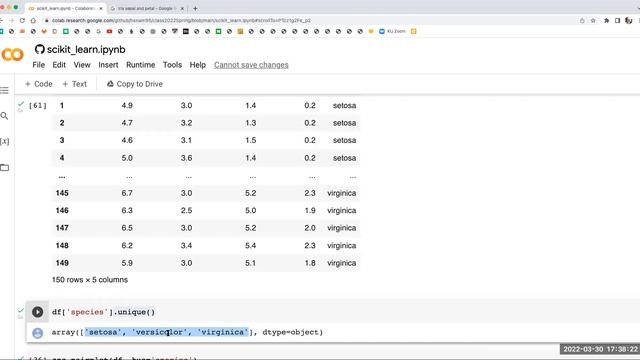The height and width of the screenshot is (360, 640).
Task: Open a new browser tab
Action: tap(195, 8)
